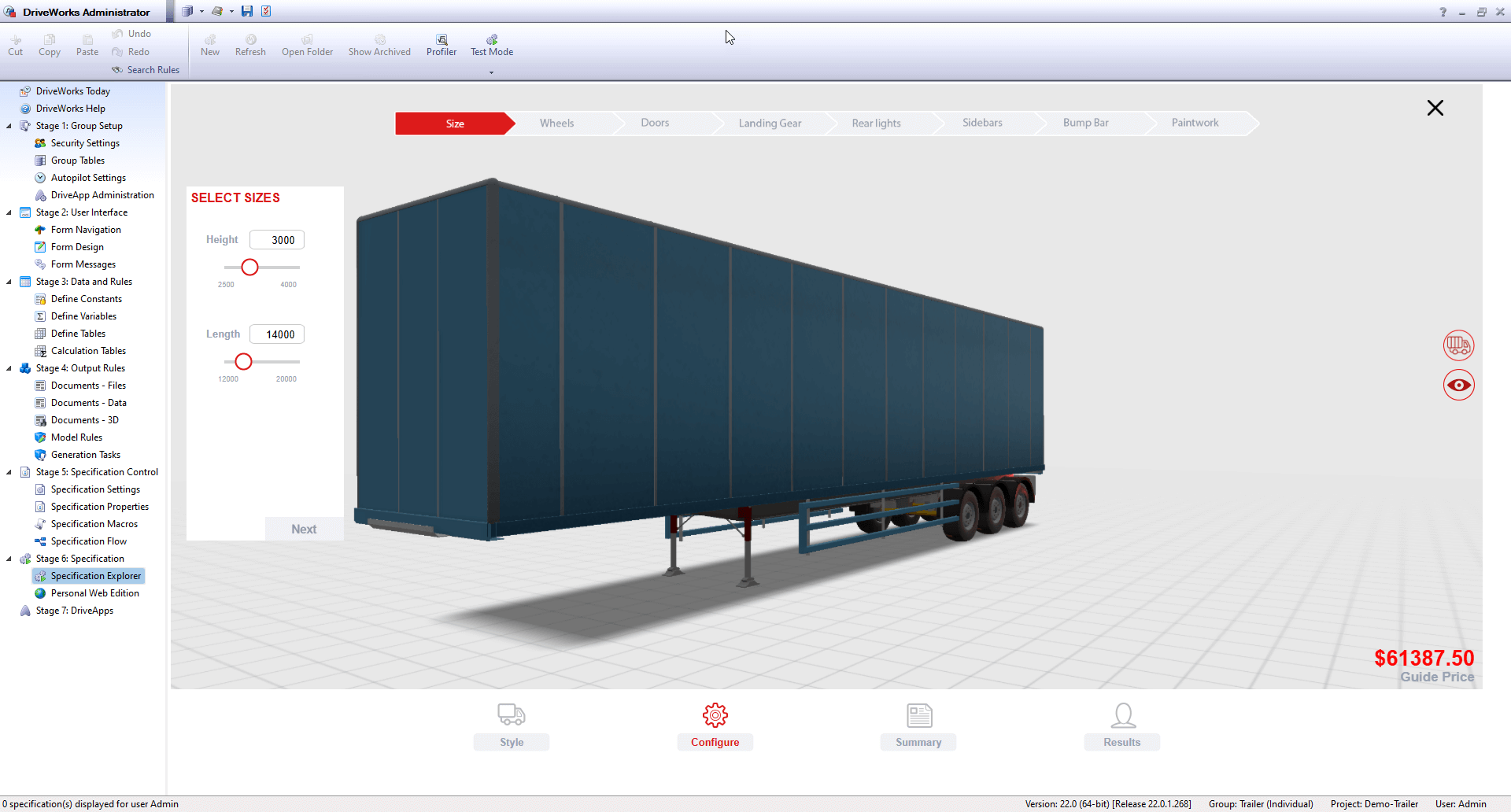Viewport: 1511px width, 812px height.
Task: Click the red trailer view icon
Action: [x=1458, y=345]
